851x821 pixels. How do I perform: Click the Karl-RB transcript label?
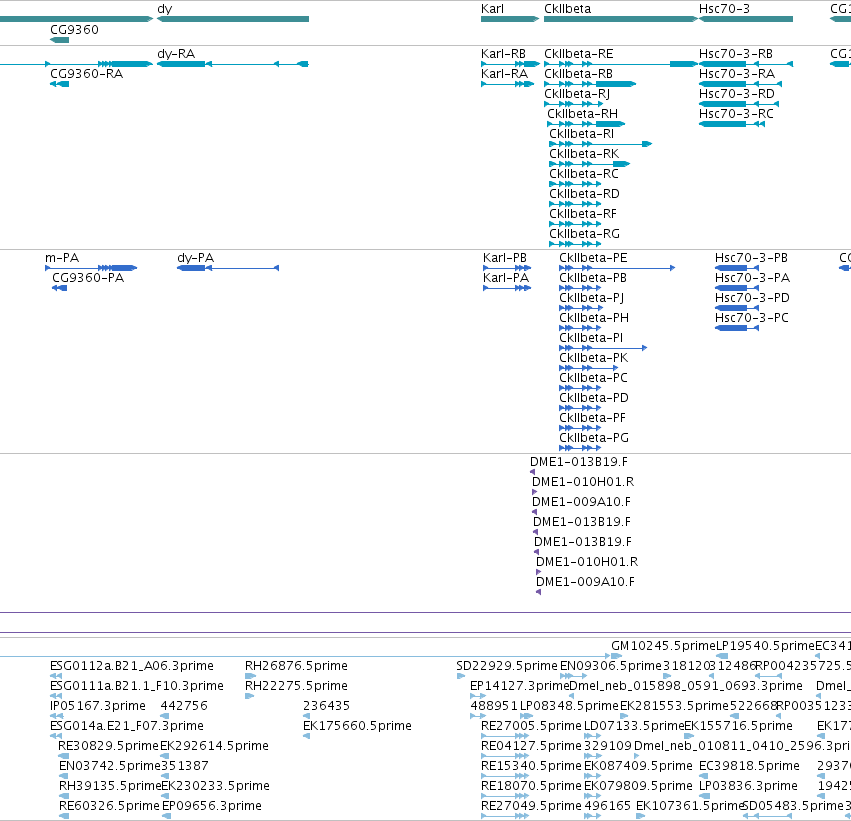[x=503, y=54]
